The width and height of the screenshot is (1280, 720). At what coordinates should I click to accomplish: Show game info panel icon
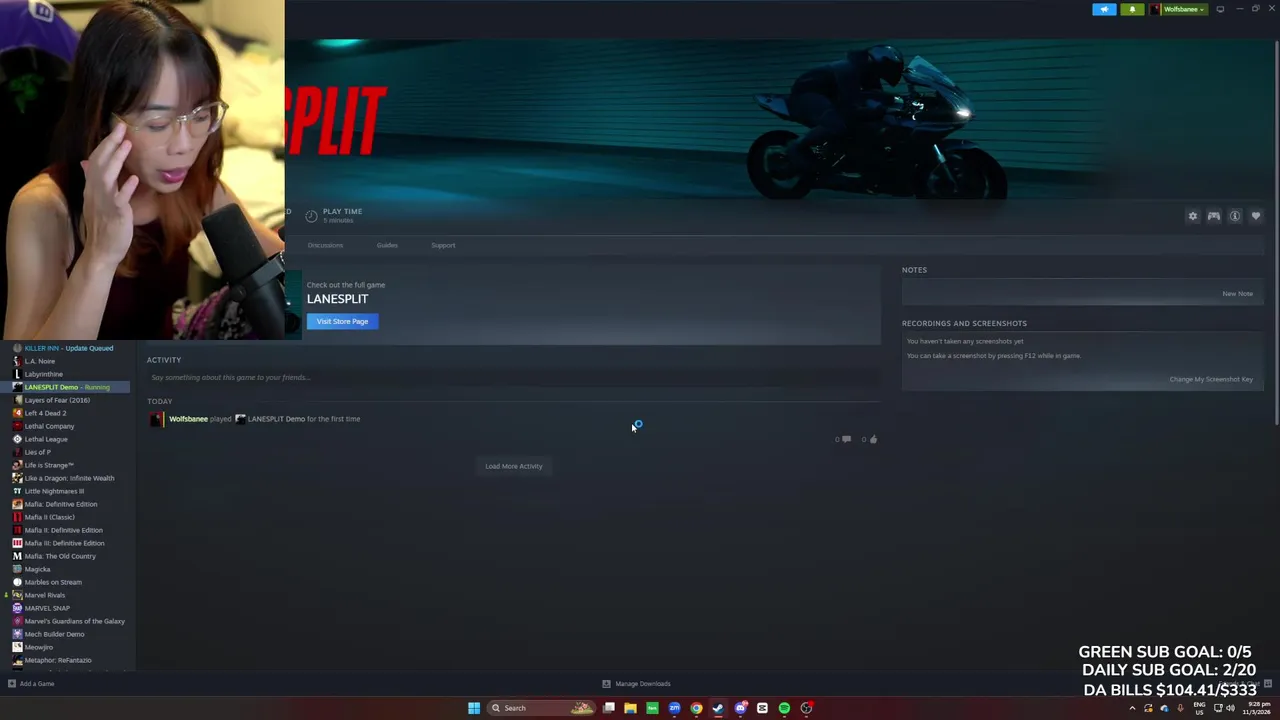[1235, 216]
